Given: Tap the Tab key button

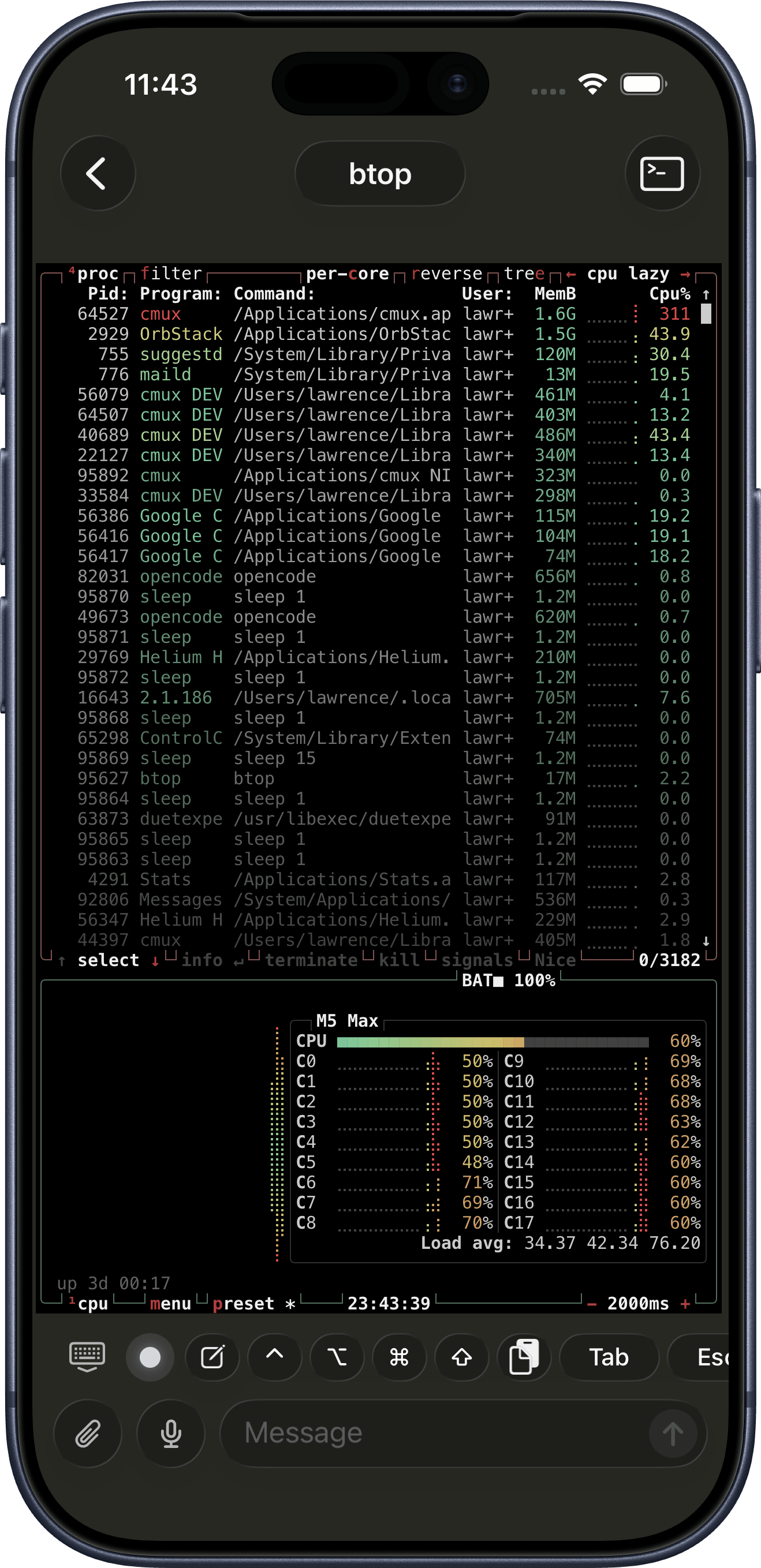Looking at the screenshot, I should [x=609, y=1357].
